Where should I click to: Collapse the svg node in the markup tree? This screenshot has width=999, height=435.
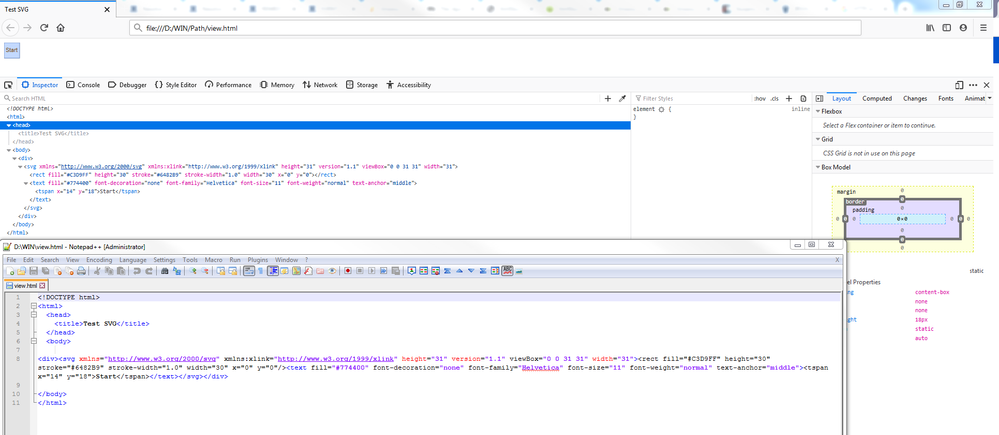tap(20, 166)
